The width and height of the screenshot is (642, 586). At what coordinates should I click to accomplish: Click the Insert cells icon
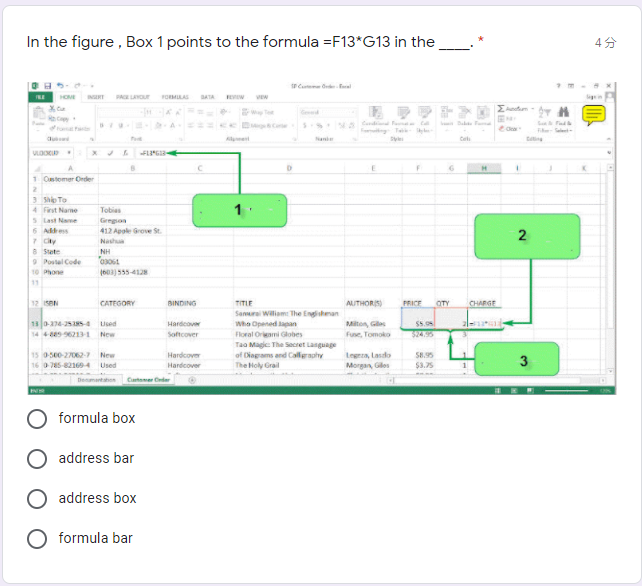[446, 112]
